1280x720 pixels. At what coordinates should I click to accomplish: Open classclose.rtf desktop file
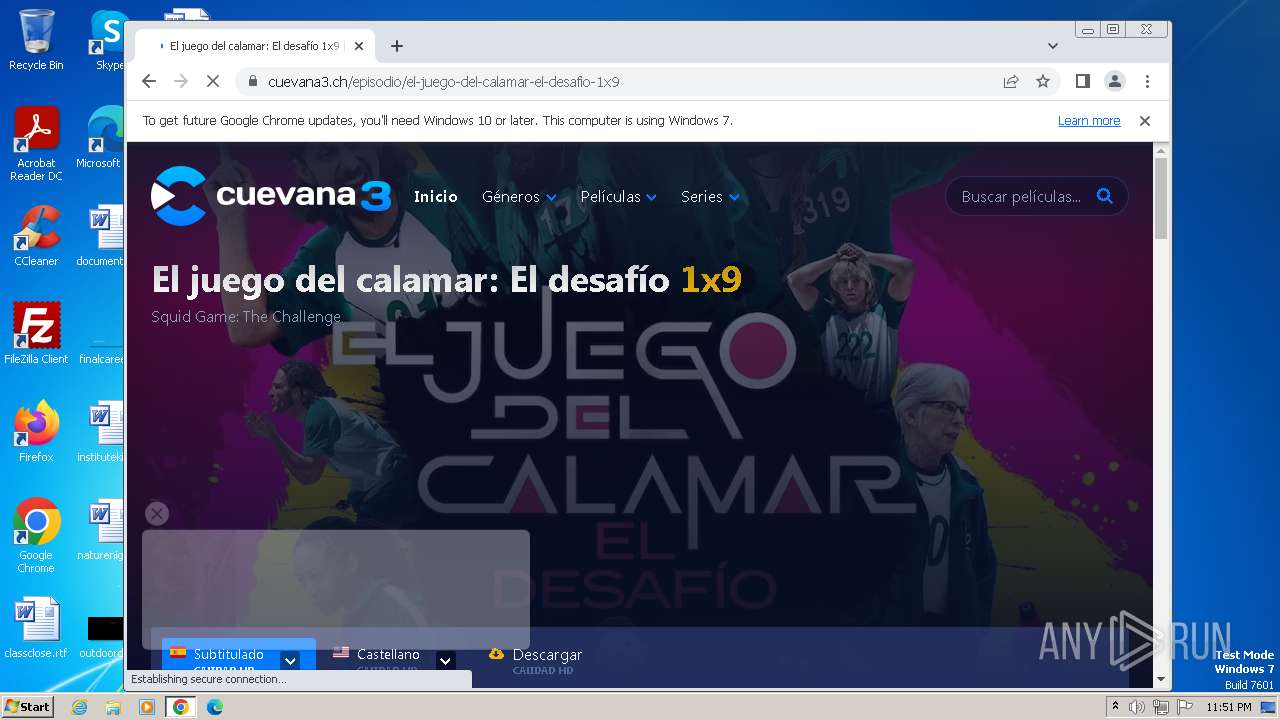pos(36,628)
